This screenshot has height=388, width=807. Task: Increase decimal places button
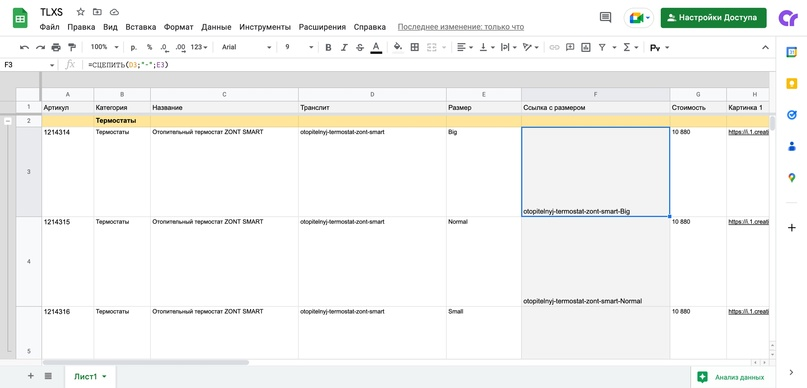pyautogui.click(x=180, y=47)
